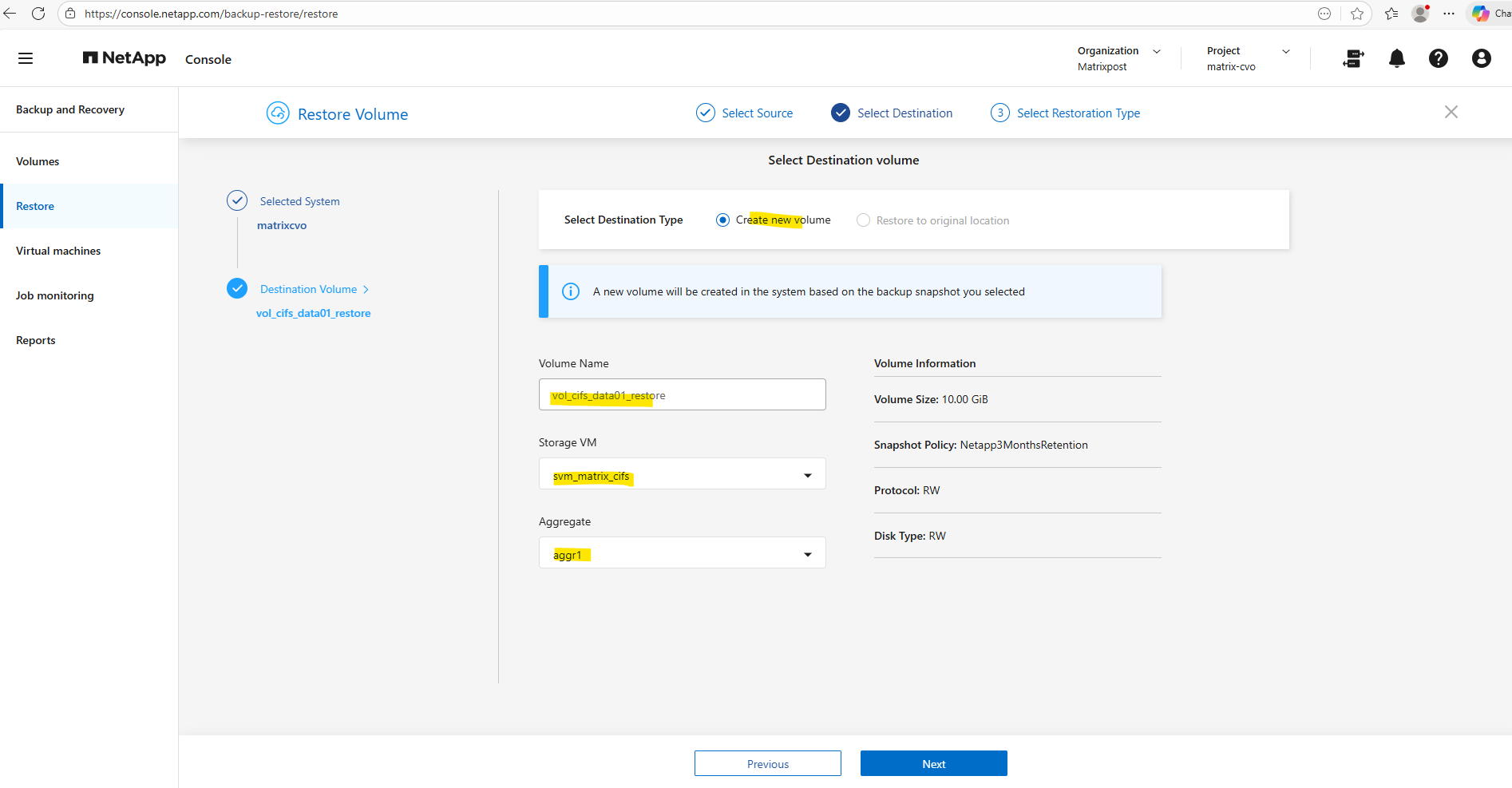Open Job monitoring in sidebar

click(54, 295)
